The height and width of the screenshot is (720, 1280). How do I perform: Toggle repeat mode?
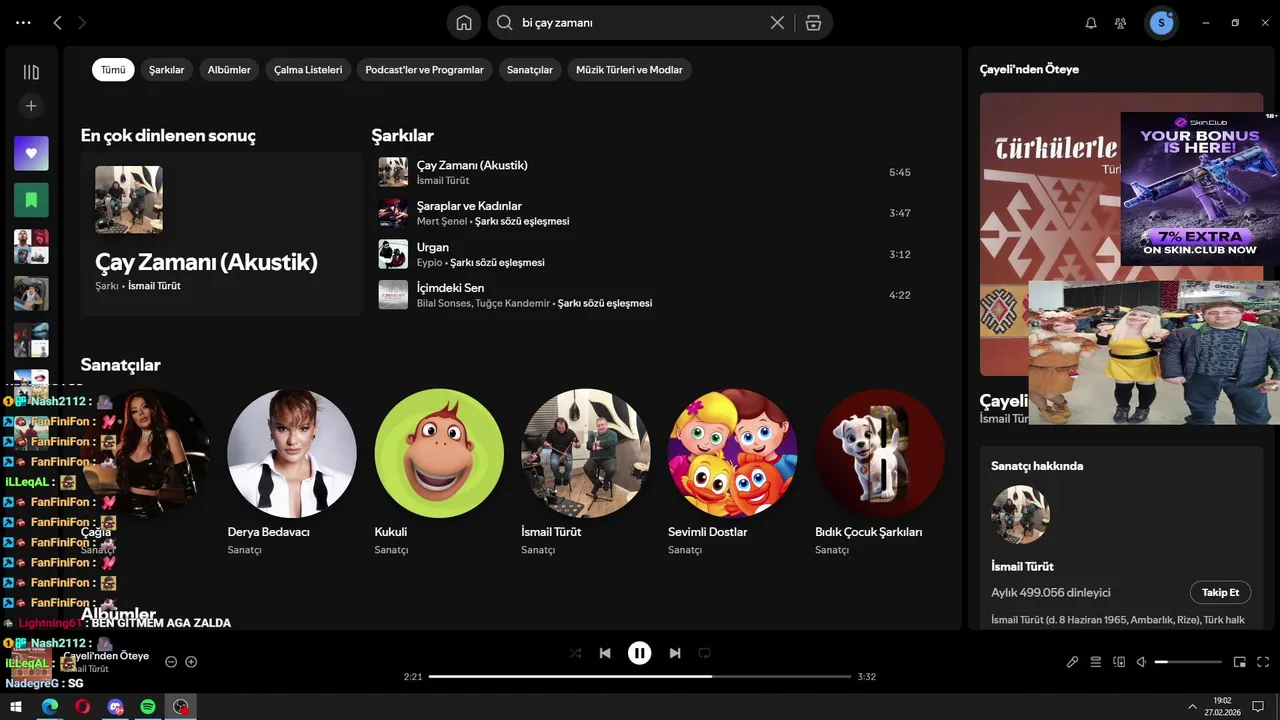pos(704,653)
